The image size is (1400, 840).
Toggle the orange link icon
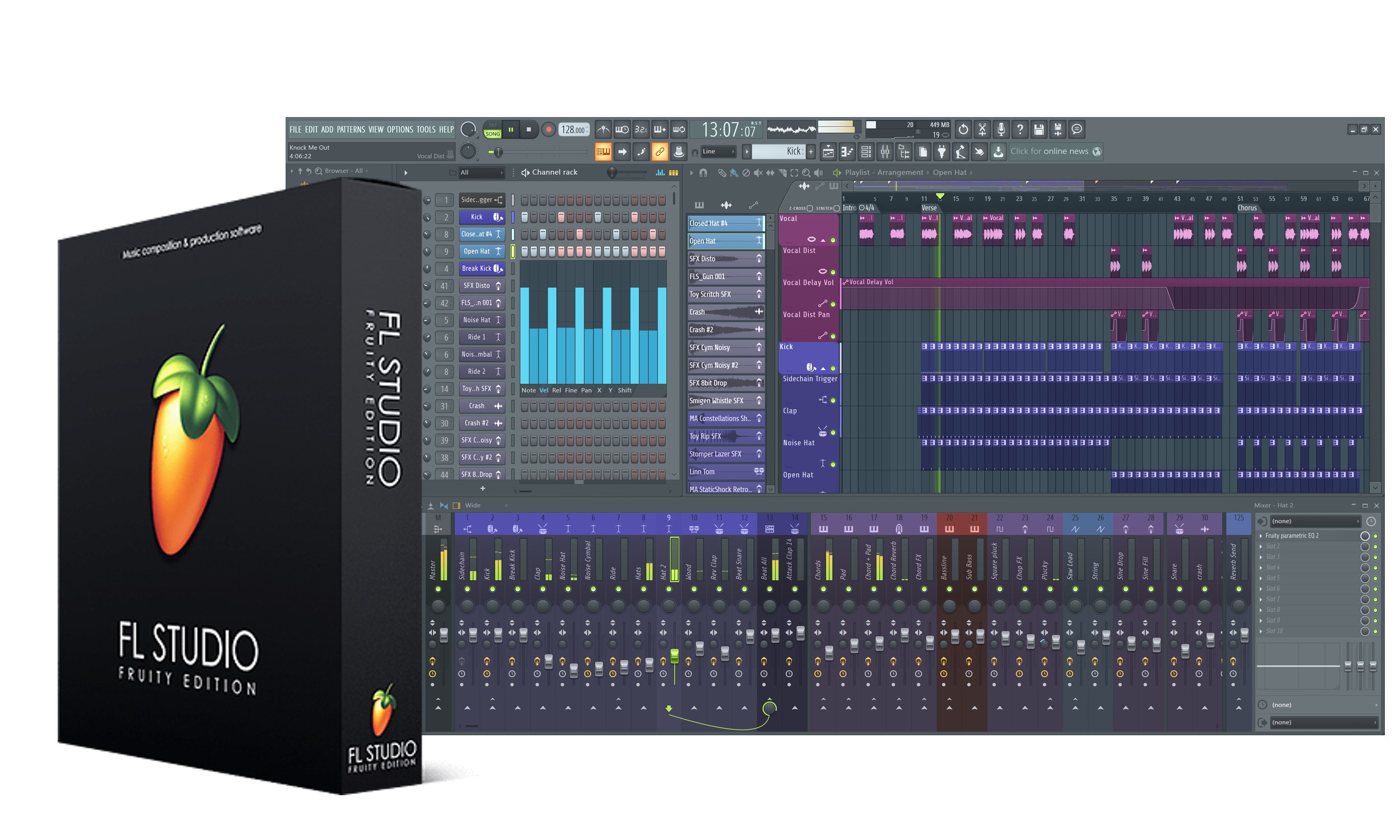click(x=660, y=152)
